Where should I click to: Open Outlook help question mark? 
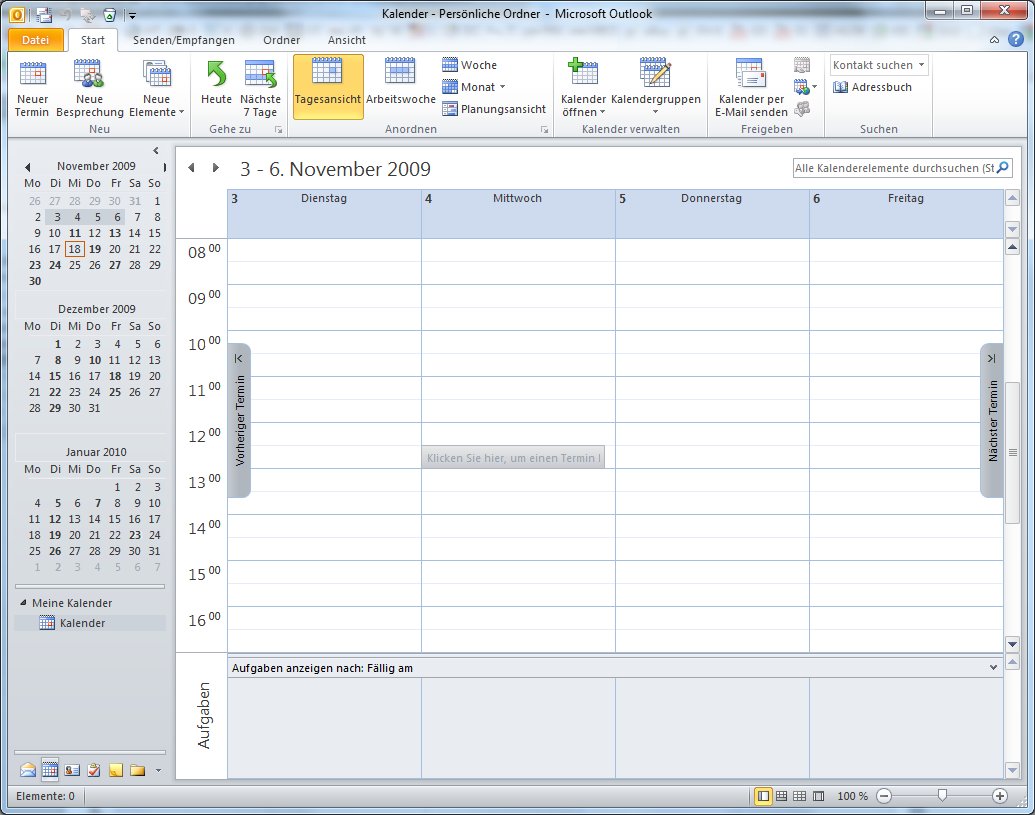[1016, 40]
